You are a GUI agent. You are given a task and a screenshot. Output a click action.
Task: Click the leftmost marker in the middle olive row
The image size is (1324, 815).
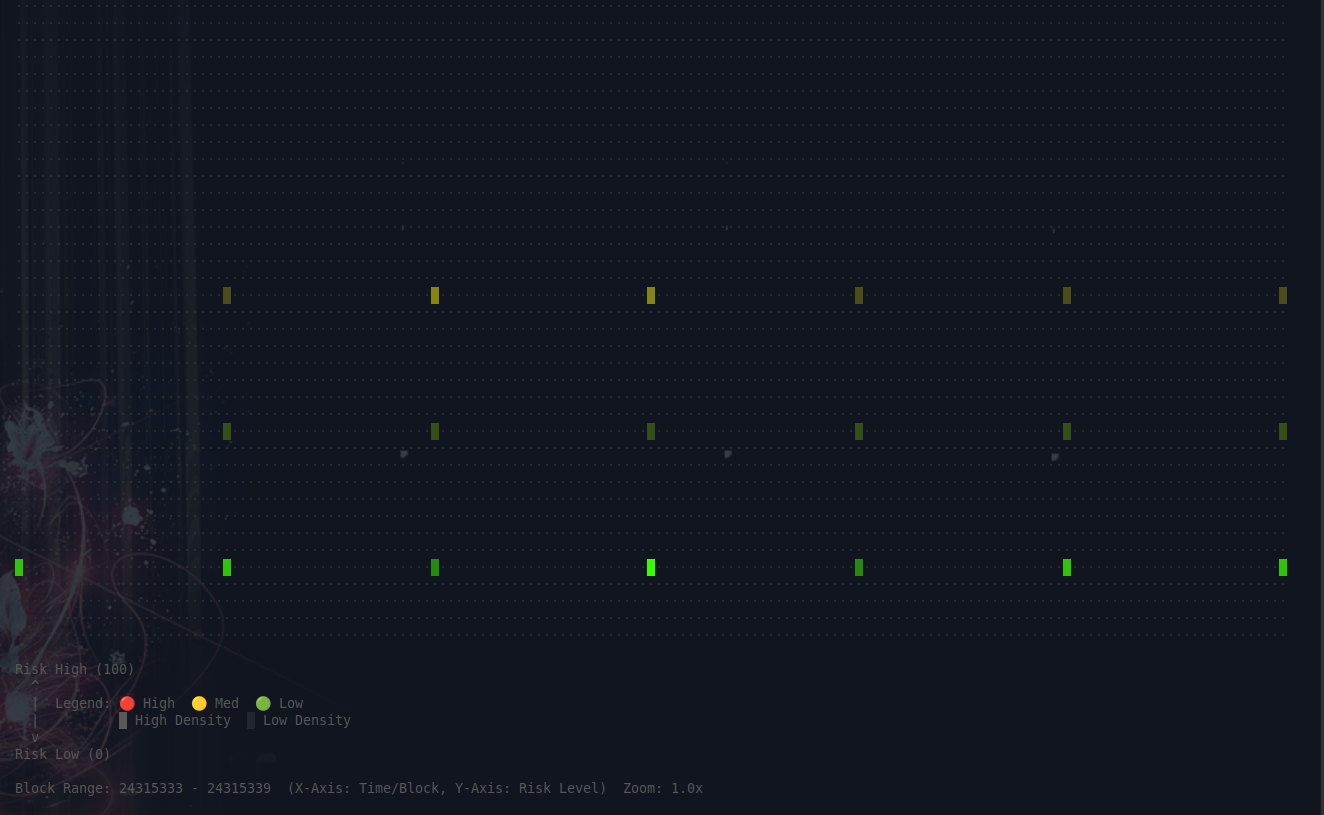pyautogui.click(x=227, y=431)
